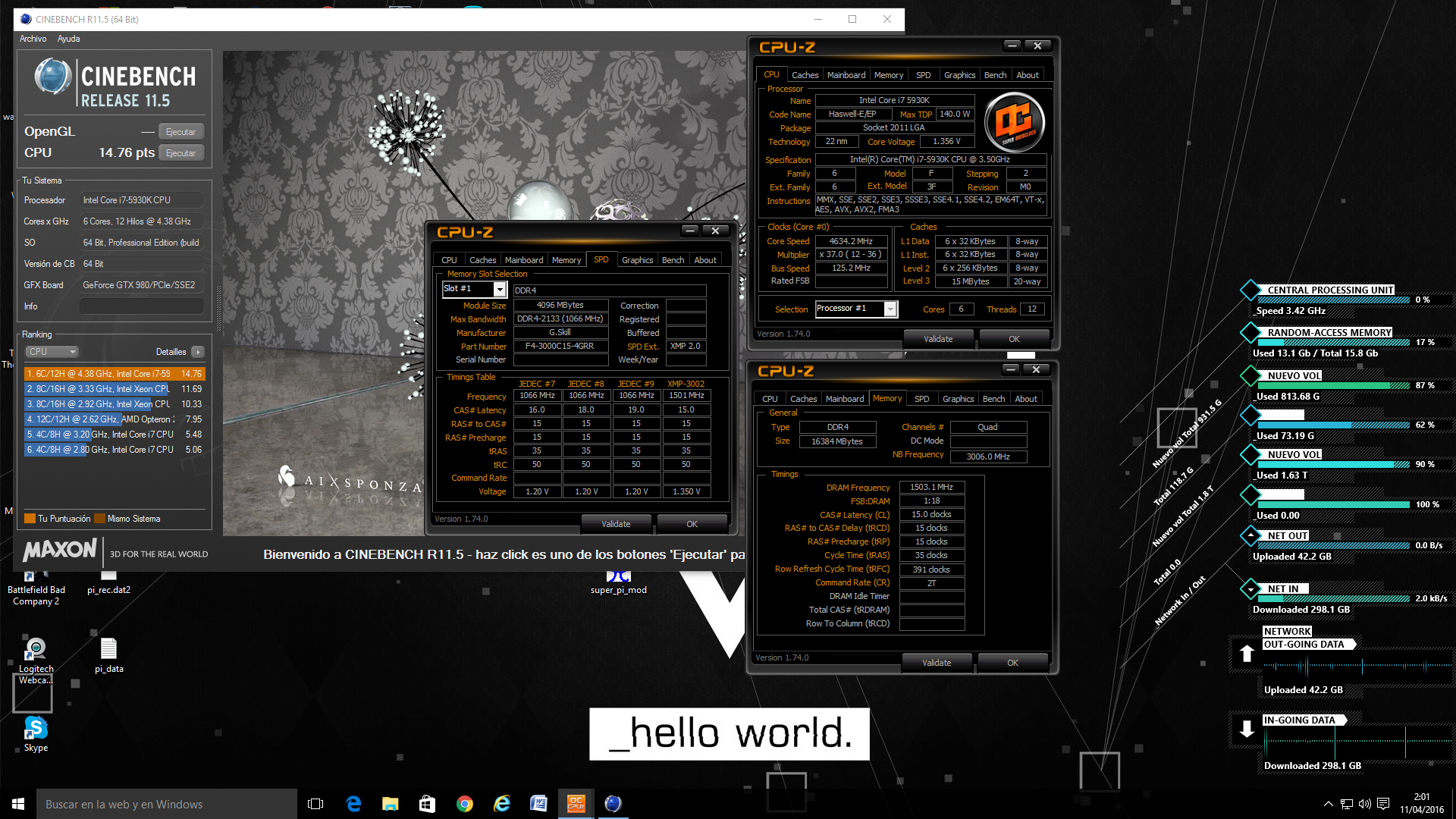Open Logitech Webcam desktop shortcut
Screen dimensions: 1456x819
(x=36, y=661)
